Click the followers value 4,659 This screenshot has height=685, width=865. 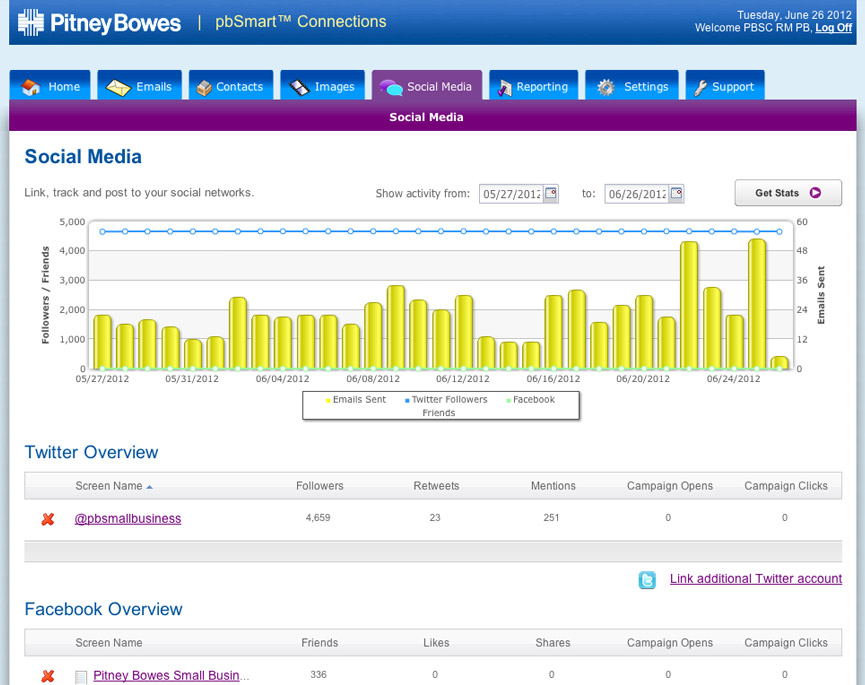pyautogui.click(x=318, y=517)
